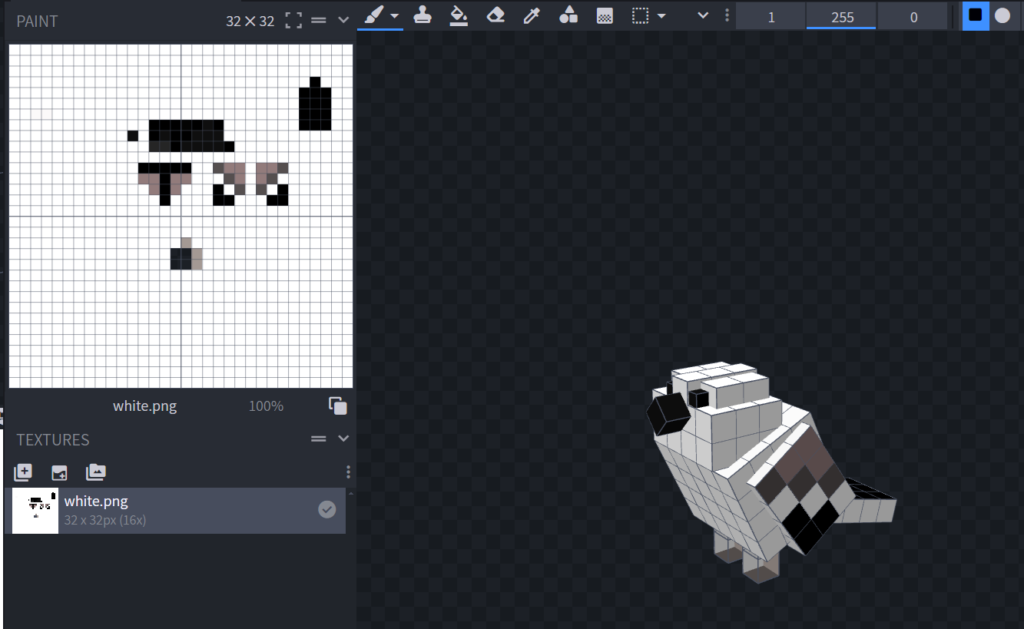Click the 100% zoom level label
Image resolution: width=1024 pixels, height=629 pixels.
tap(266, 406)
